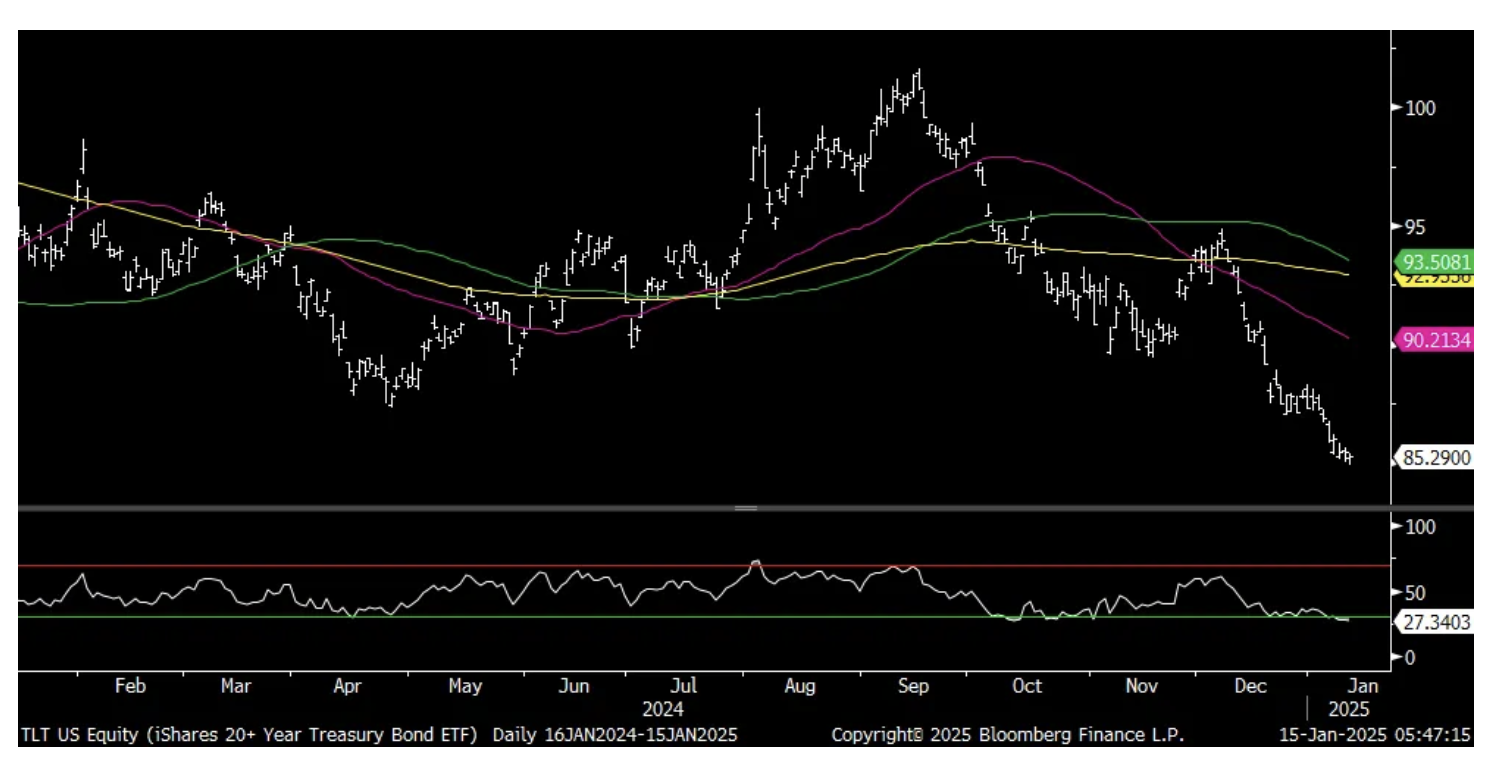Select the Dec label on time axis
This screenshot has height=784, width=1508.
tap(1251, 686)
